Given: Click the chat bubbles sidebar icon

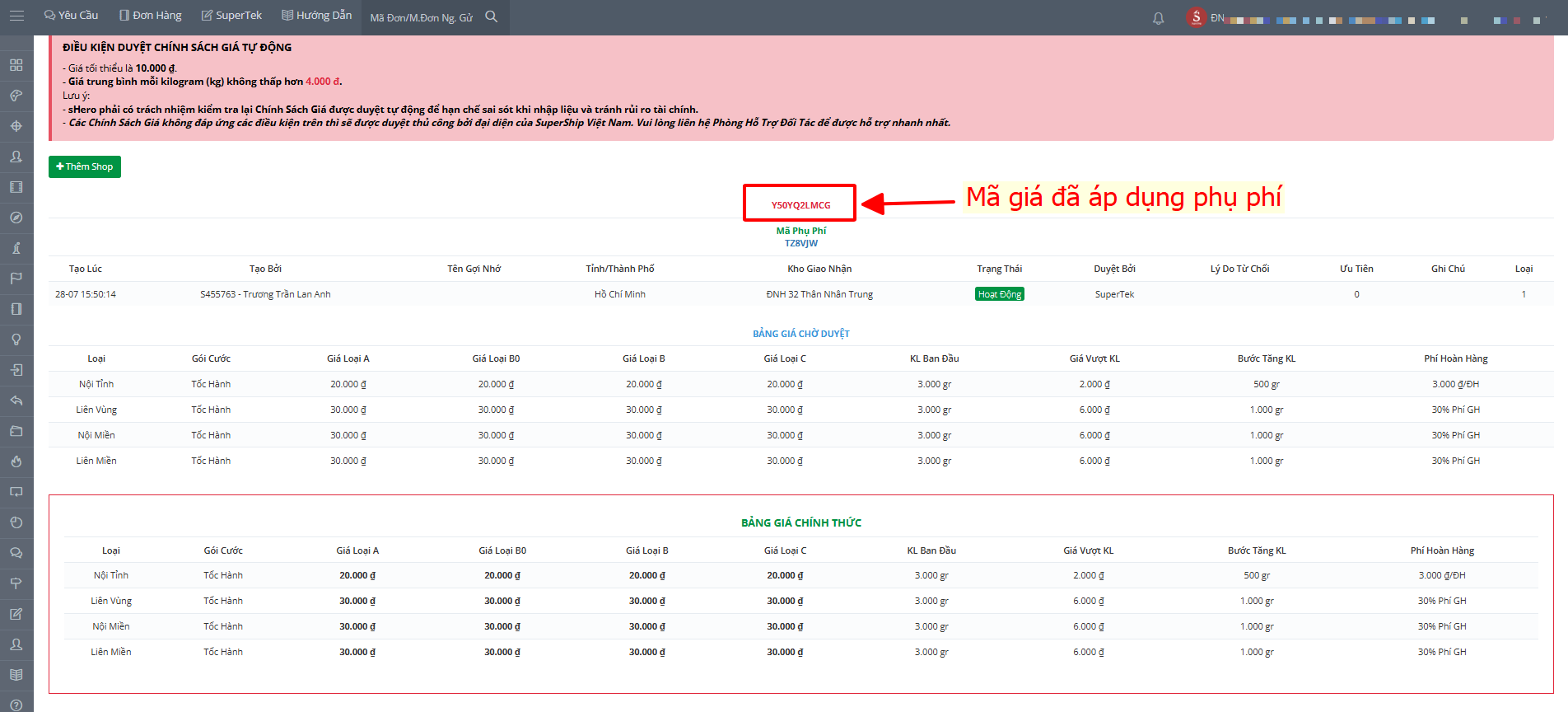Looking at the screenshot, I should click(16, 553).
